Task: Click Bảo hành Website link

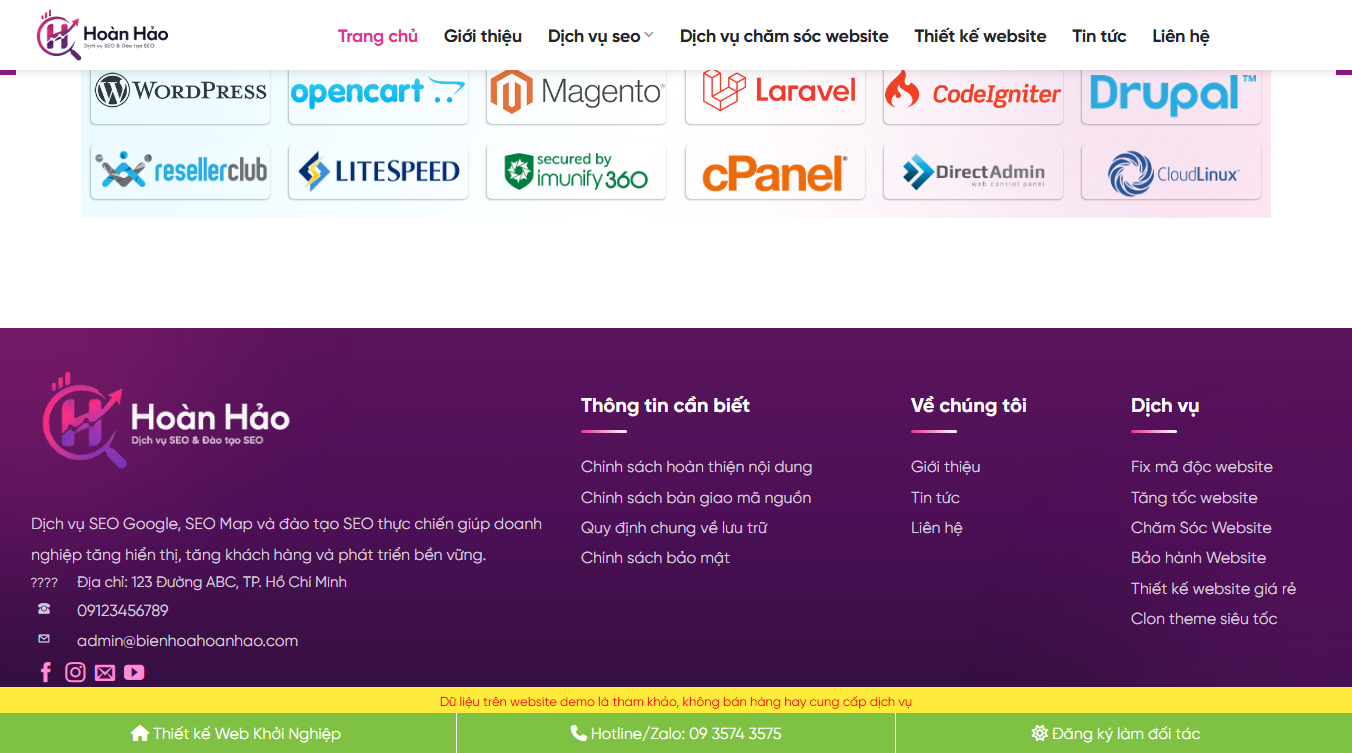Action: click(1198, 558)
